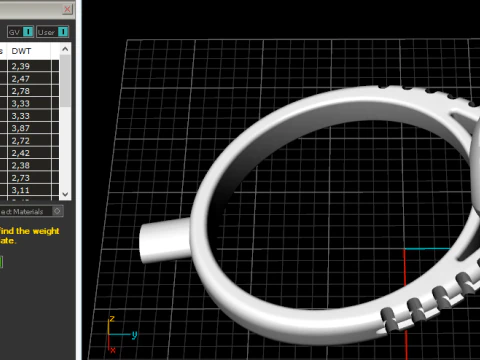Toggle the GV switch
Viewport: 480px width, 360px height.
(x=20, y=32)
